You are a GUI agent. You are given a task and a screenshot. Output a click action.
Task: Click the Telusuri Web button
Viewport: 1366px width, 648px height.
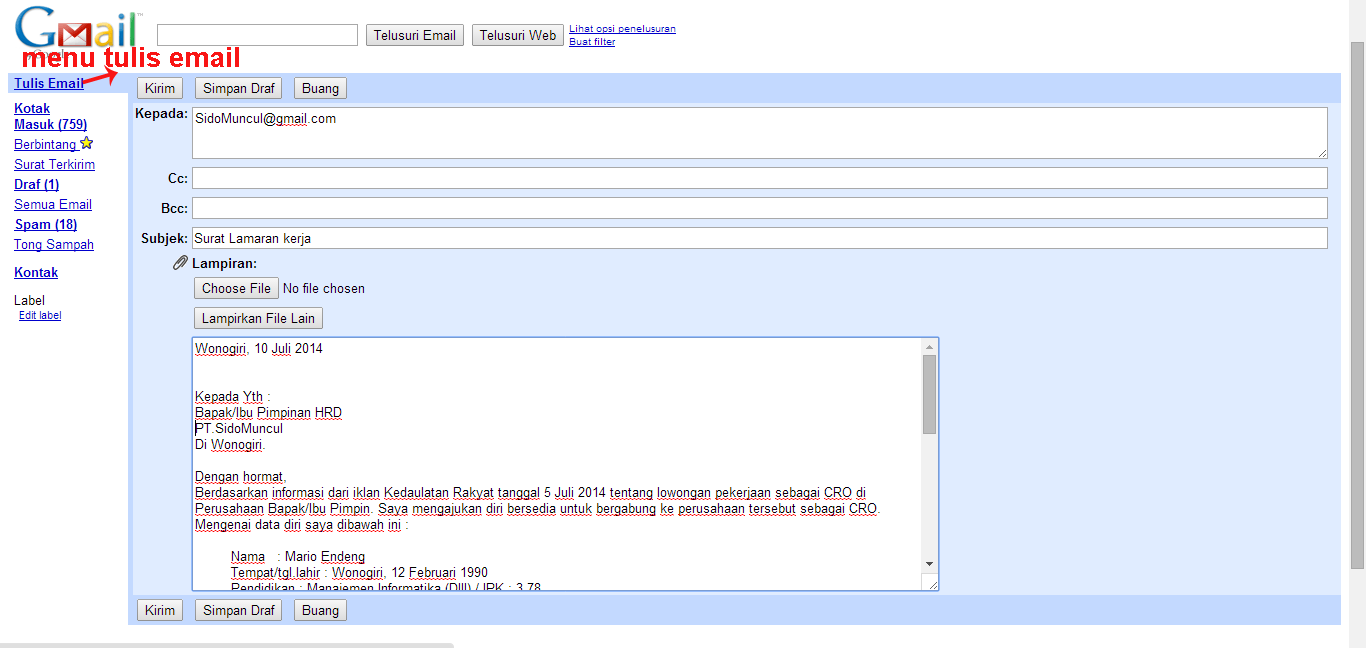(518, 35)
